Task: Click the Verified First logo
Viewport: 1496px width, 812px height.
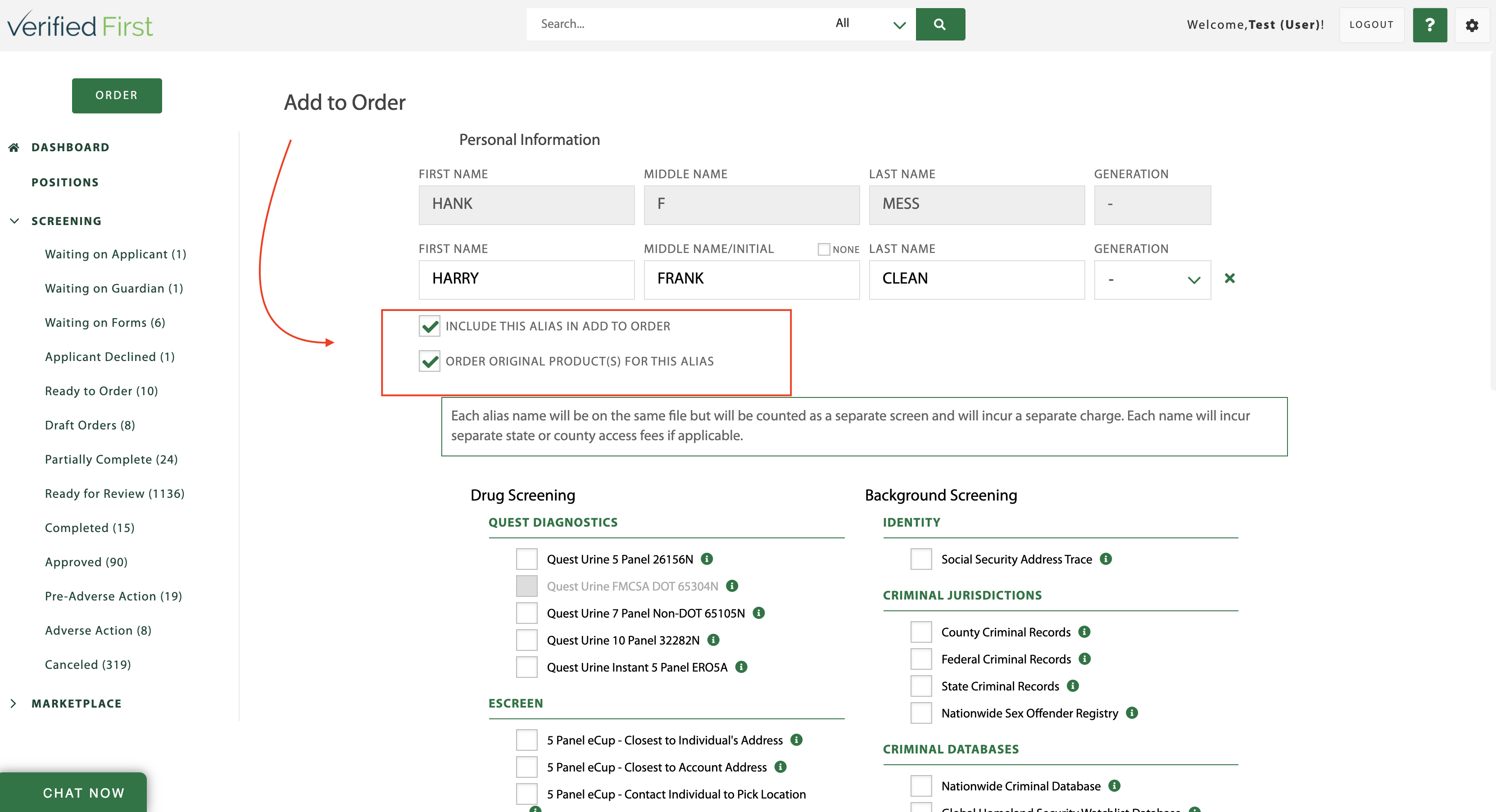Action: pyautogui.click(x=80, y=25)
